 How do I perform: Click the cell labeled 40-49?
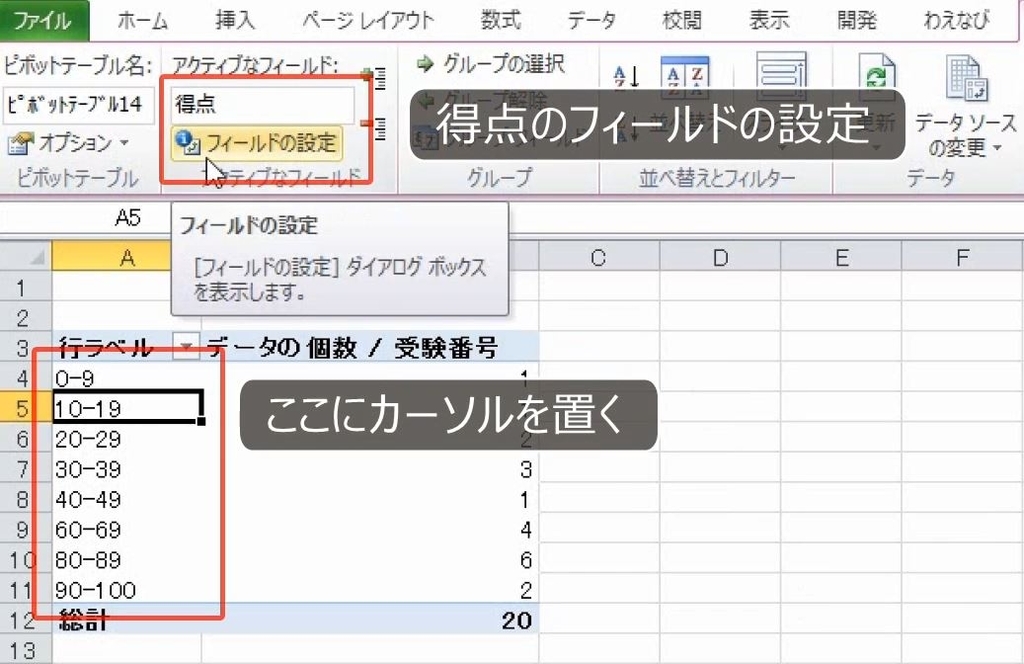(x=127, y=499)
